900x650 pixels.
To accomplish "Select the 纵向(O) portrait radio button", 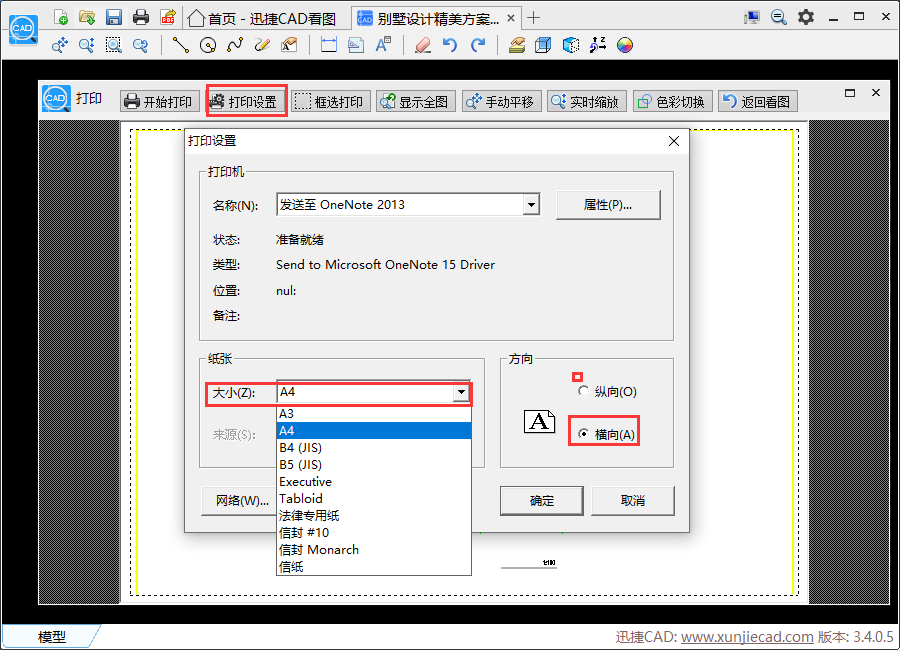I will coord(583,391).
